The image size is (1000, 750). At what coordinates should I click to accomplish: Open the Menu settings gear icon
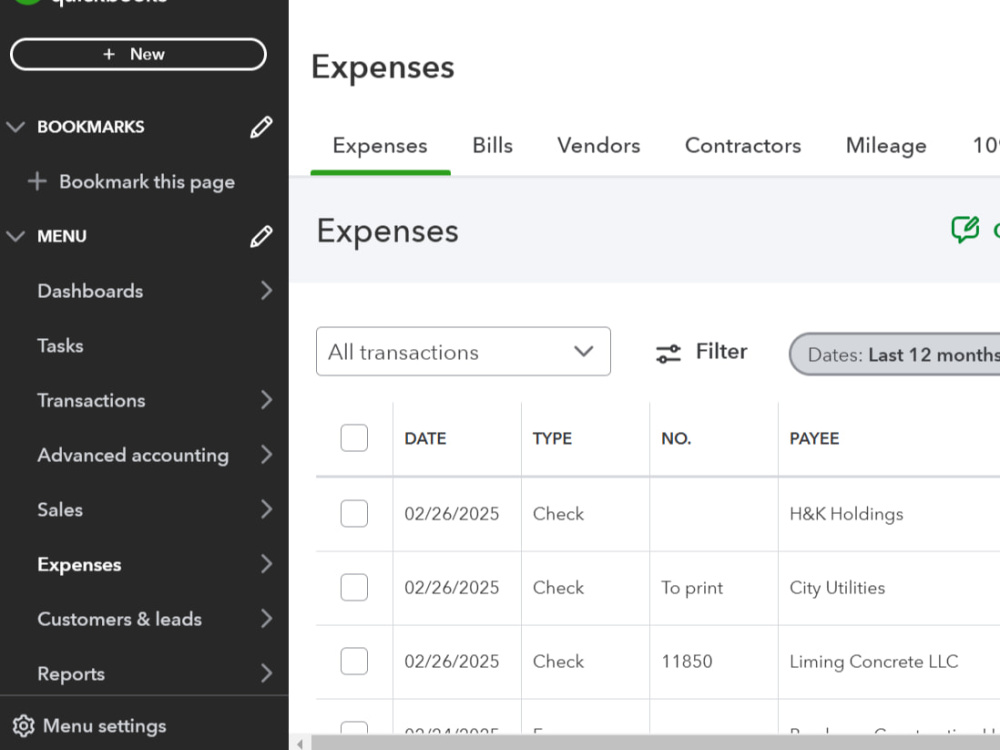24,726
